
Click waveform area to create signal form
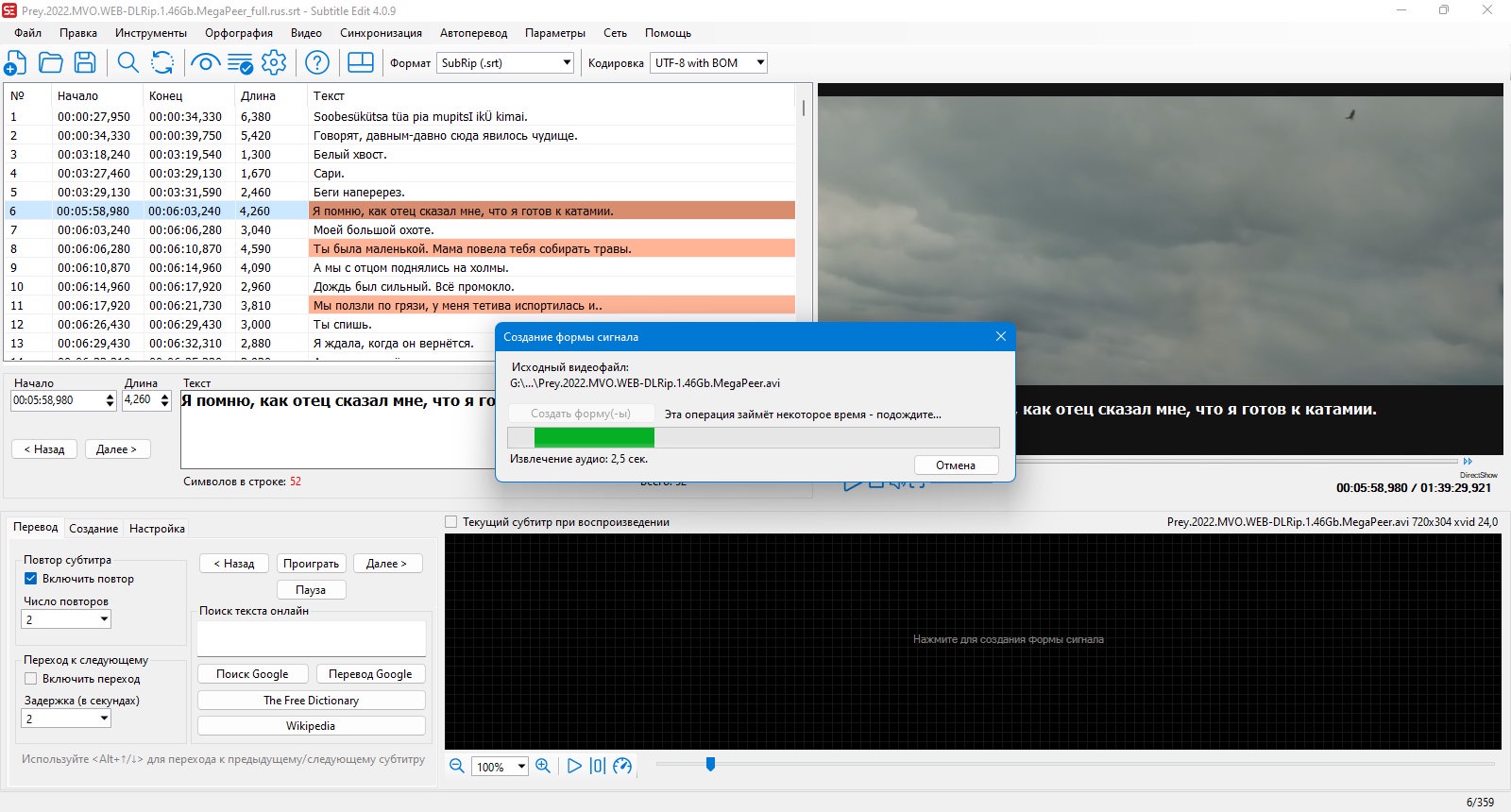[x=973, y=642]
